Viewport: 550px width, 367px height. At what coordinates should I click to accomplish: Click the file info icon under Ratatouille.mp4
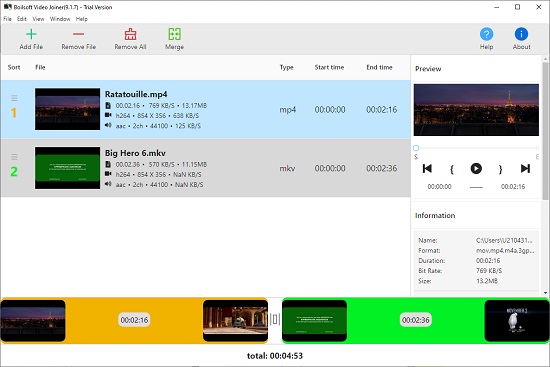[108, 105]
